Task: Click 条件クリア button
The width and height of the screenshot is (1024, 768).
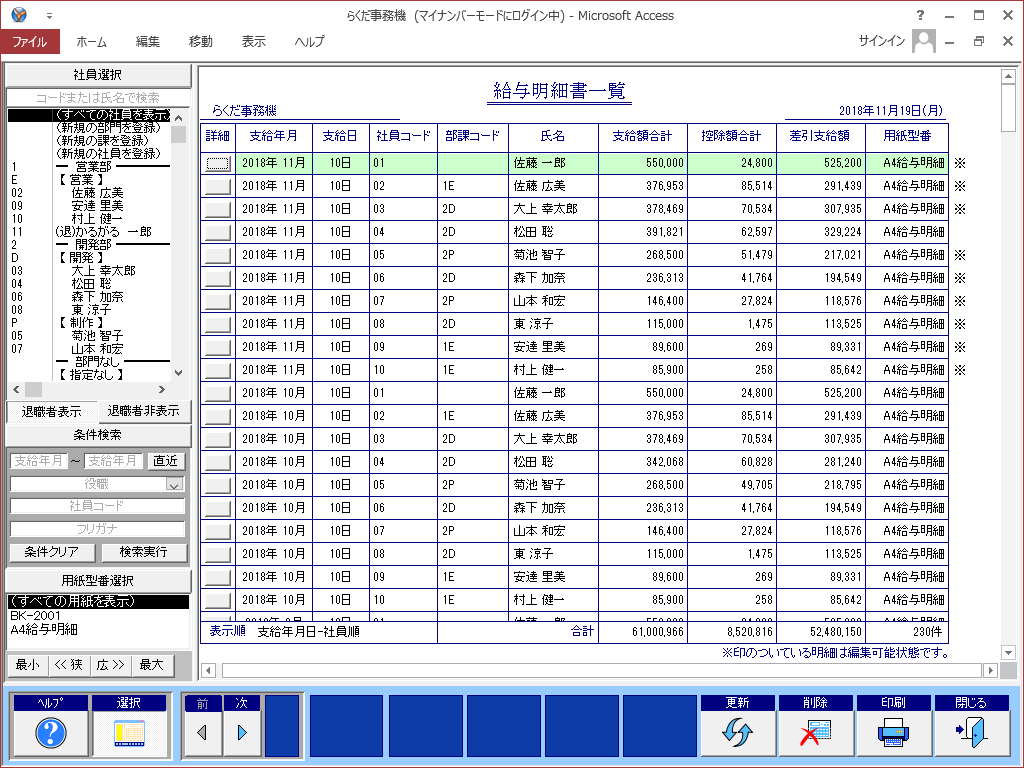Action: [x=52, y=552]
